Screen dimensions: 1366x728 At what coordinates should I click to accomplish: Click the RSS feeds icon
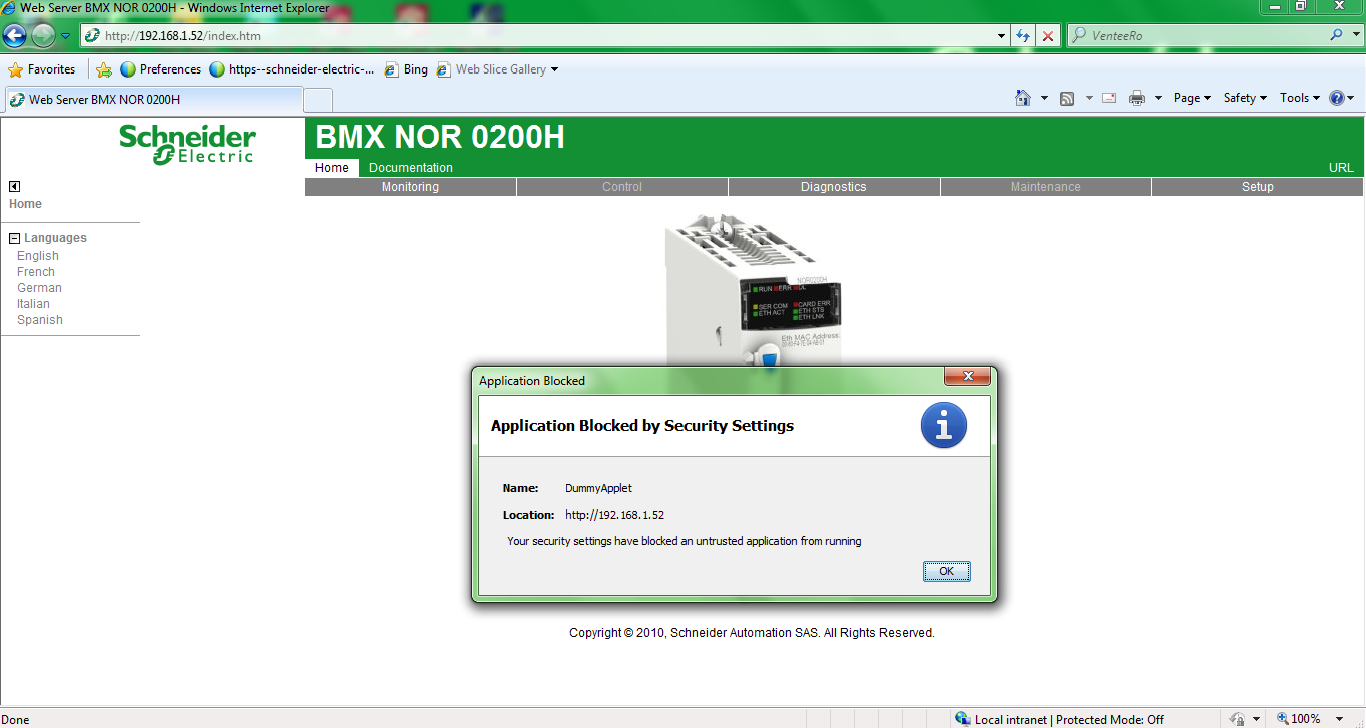pos(1067,98)
